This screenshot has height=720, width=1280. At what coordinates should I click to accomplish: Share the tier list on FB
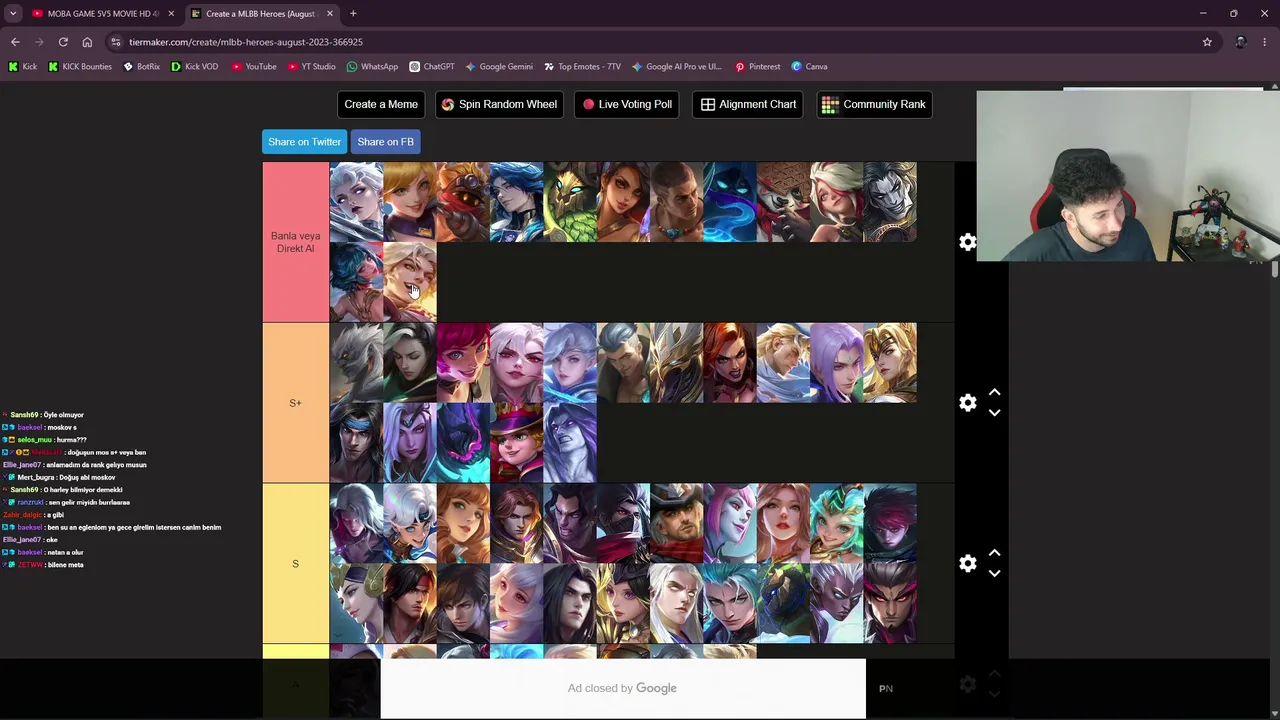coord(385,142)
